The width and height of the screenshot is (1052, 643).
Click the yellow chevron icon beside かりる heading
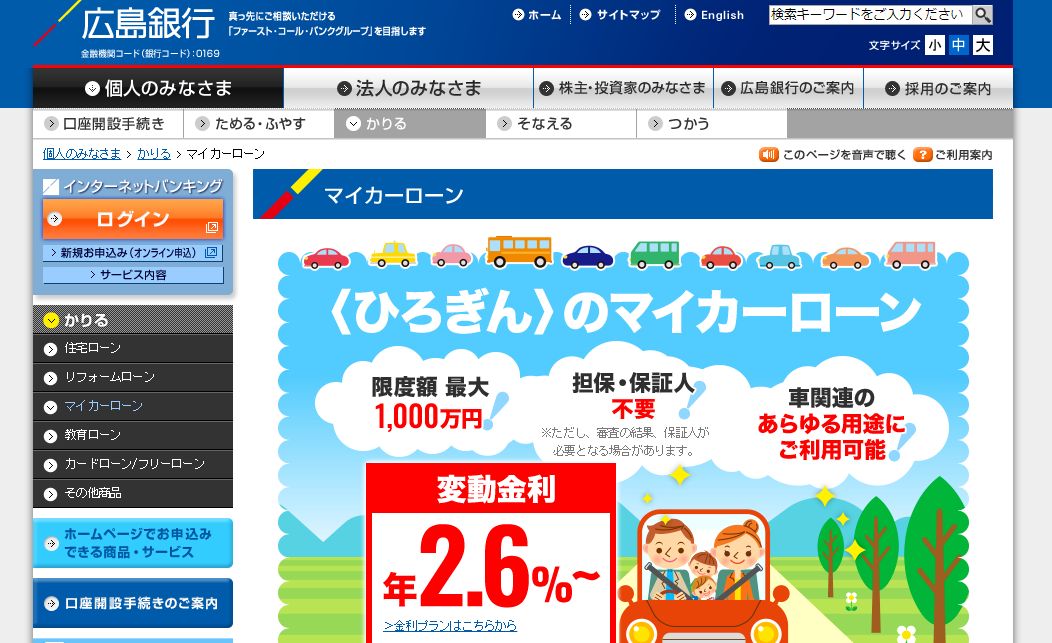(51, 320)
